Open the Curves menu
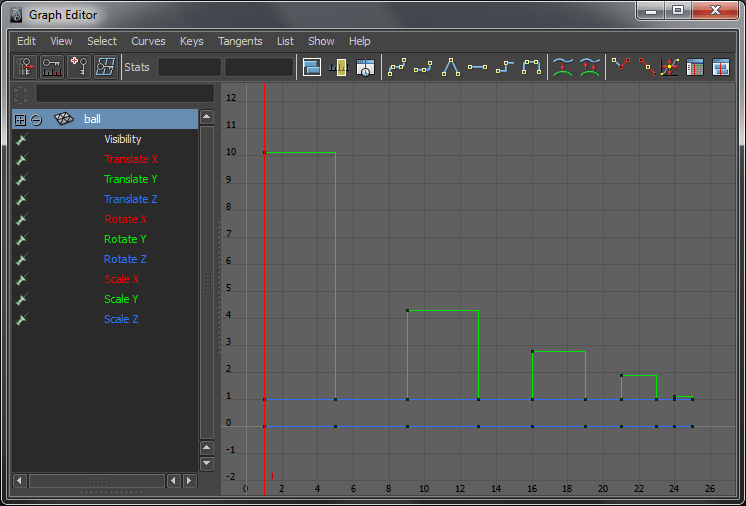This screenshot has width=746, height=506. point(148,41)
